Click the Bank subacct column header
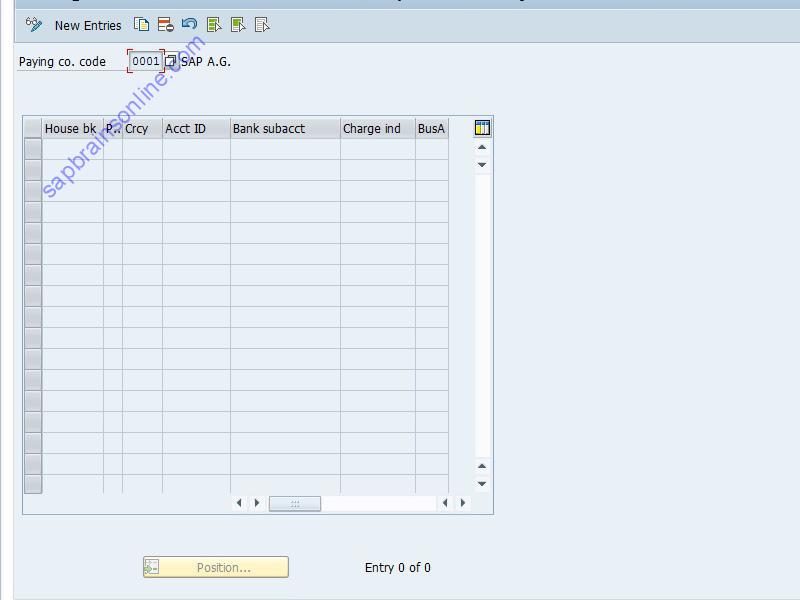The height and width of the screenshot is (600, 800). [x=284, y=128]
